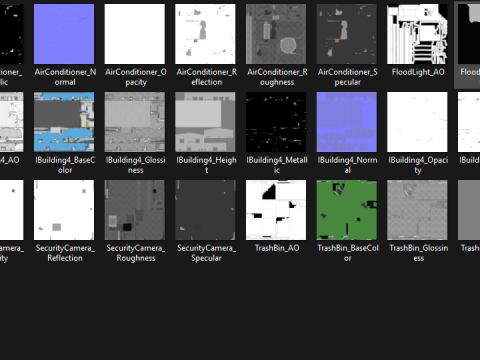The image size is (480, 360).
Task: Select the TrashBin_Glossiness thumbnail
Action: pos(417,210)
